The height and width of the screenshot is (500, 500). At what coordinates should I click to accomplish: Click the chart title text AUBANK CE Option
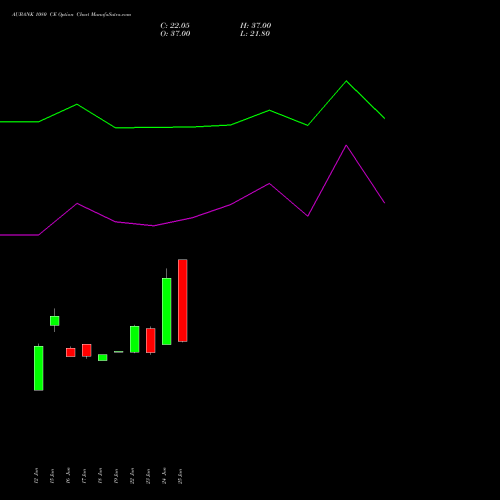pyautogui.click(x=71, y=15)
